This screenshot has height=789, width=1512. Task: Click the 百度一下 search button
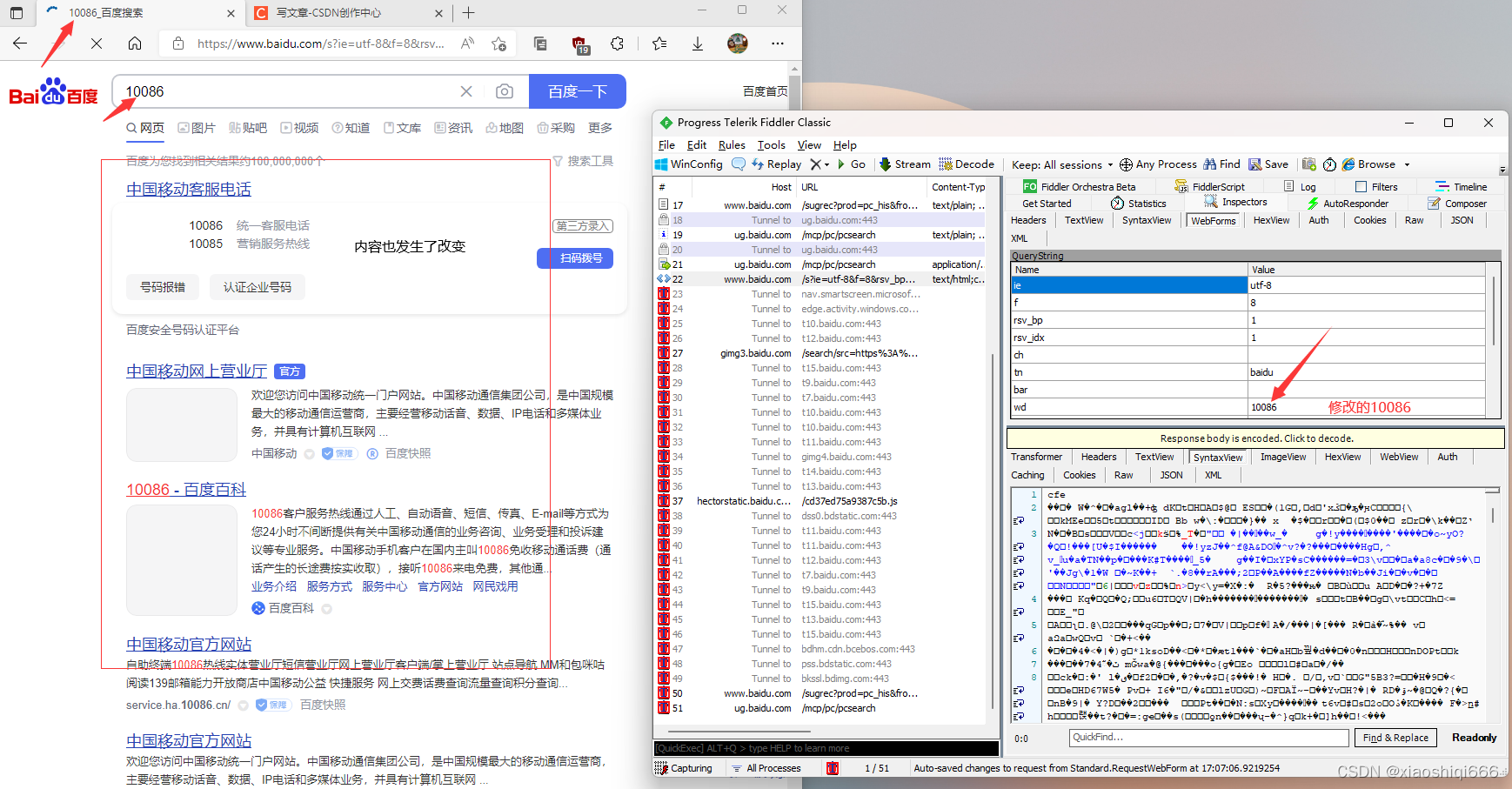578,91
